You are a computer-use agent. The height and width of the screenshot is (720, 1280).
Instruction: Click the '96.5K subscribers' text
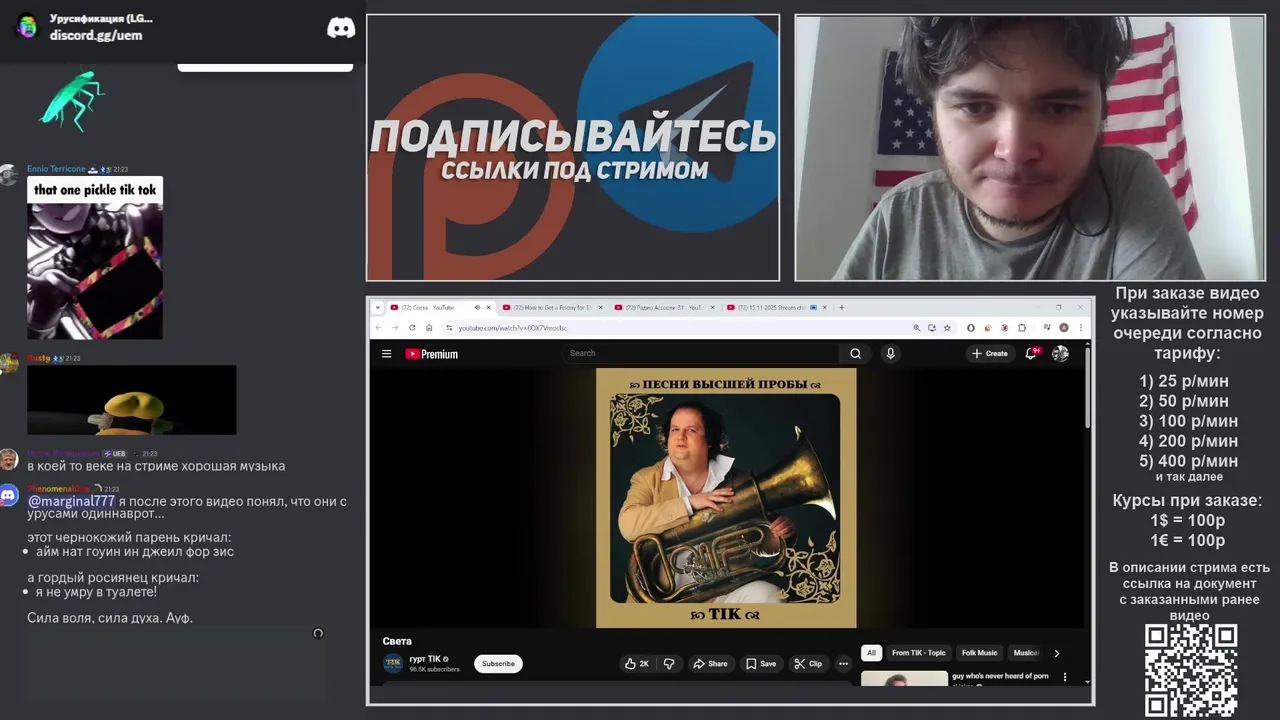434,669
